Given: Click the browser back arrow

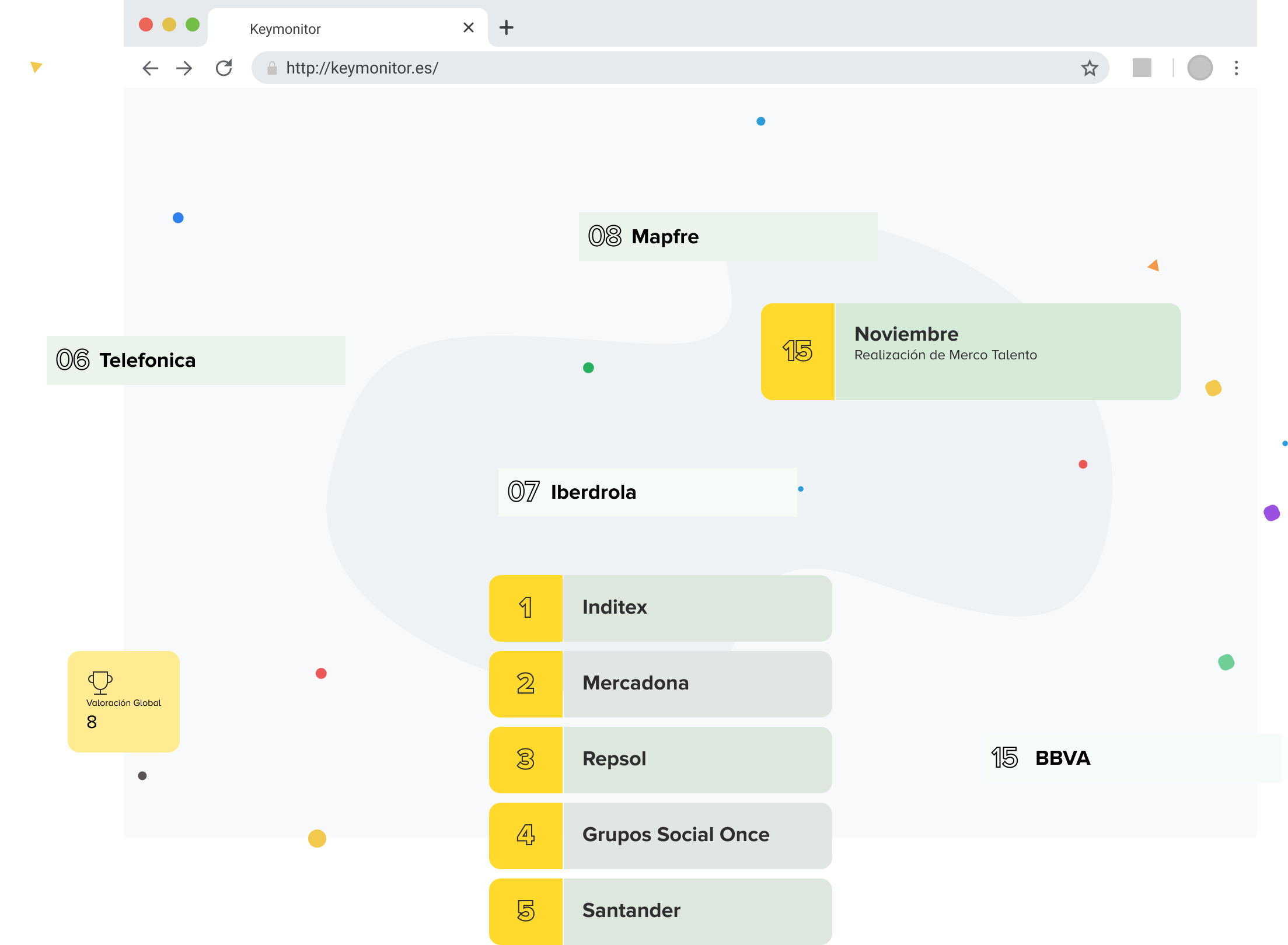Looking at the screenshot, I should (x=151, y=68).
